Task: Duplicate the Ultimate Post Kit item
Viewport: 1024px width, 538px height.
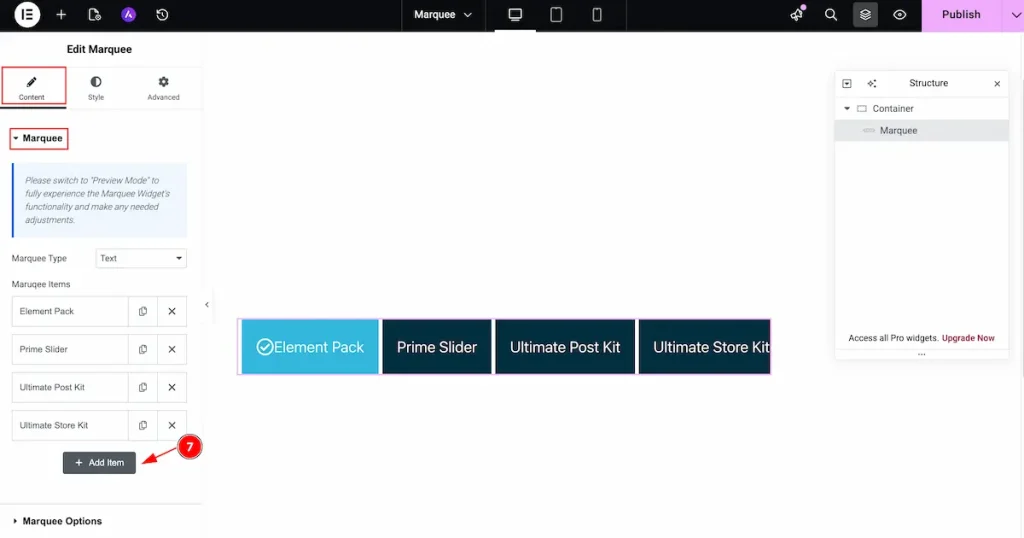Action: click(x=143, y=387)
